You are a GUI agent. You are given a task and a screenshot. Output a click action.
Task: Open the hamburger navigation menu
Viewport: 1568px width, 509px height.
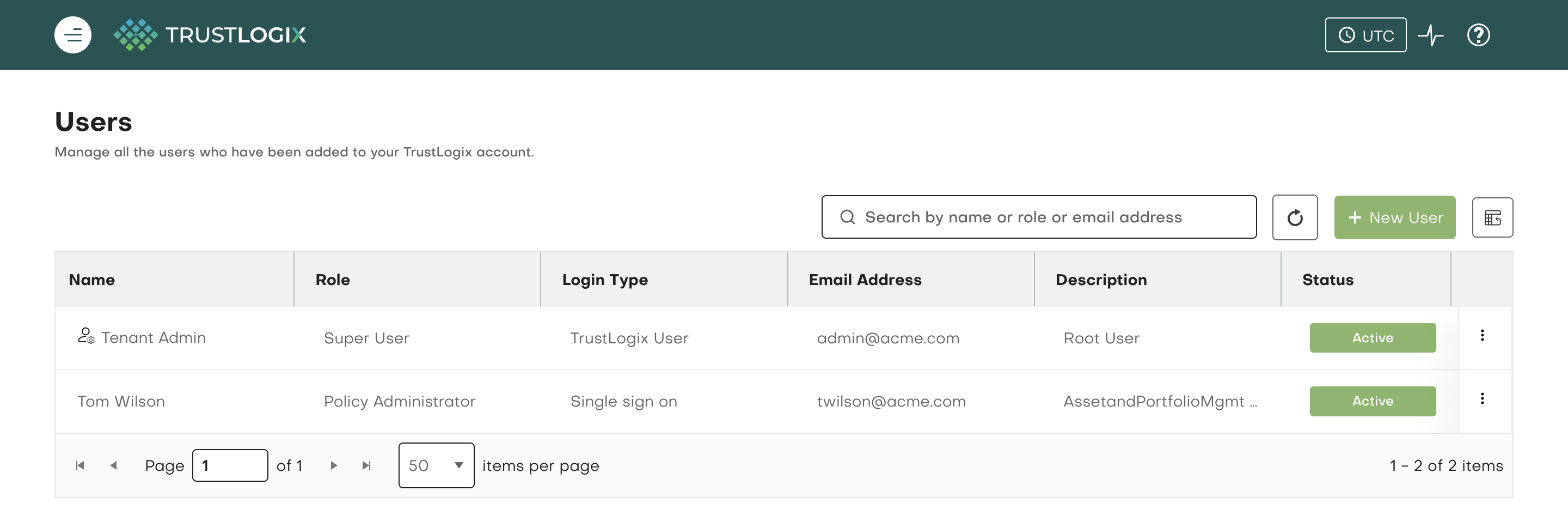point(73,35)
